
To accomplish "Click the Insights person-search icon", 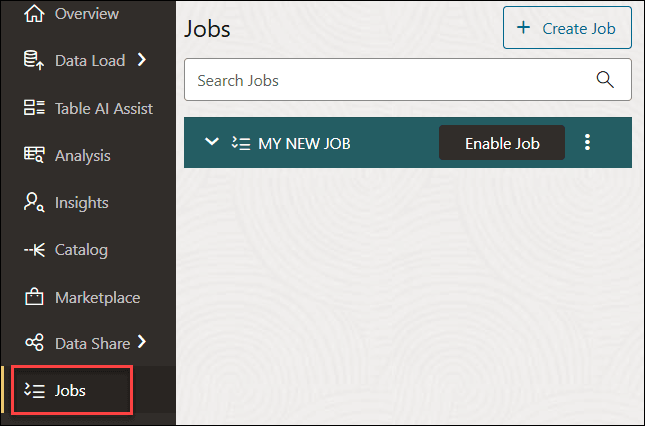I will (x=34, y=203).
